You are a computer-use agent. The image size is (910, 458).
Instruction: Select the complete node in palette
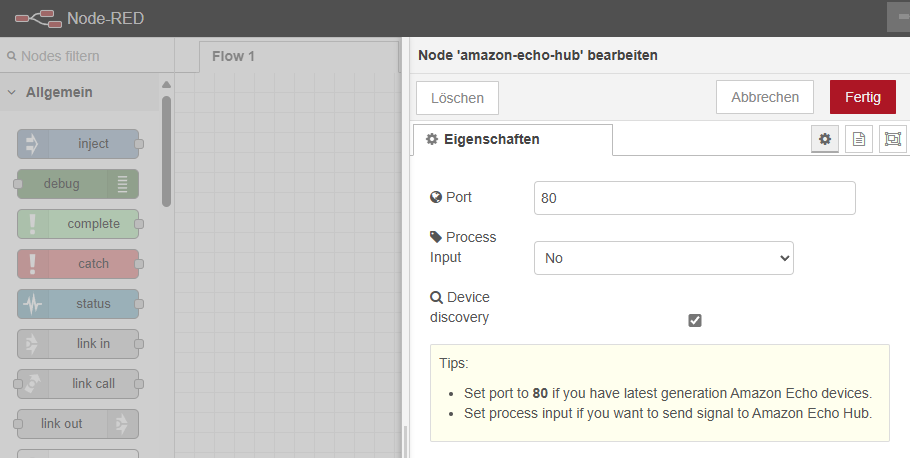(78, 224)
